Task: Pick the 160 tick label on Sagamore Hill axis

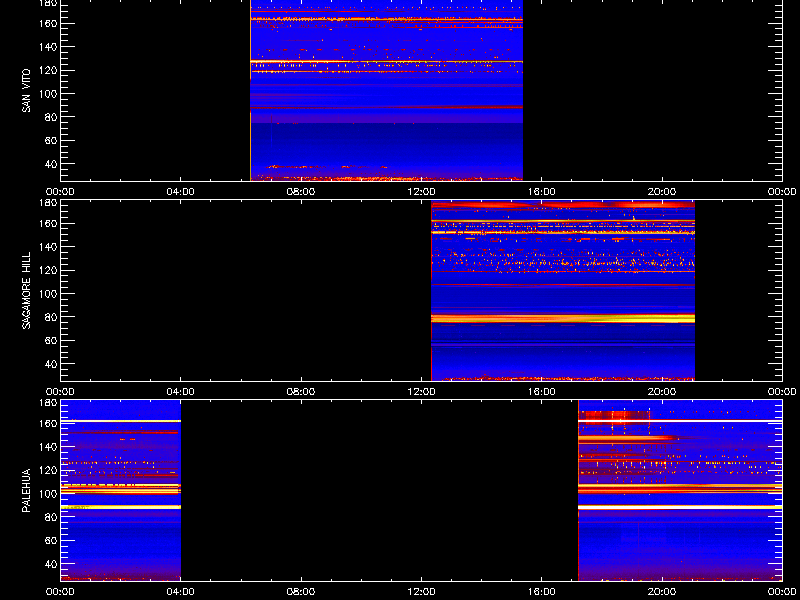Action: (50, 223)
